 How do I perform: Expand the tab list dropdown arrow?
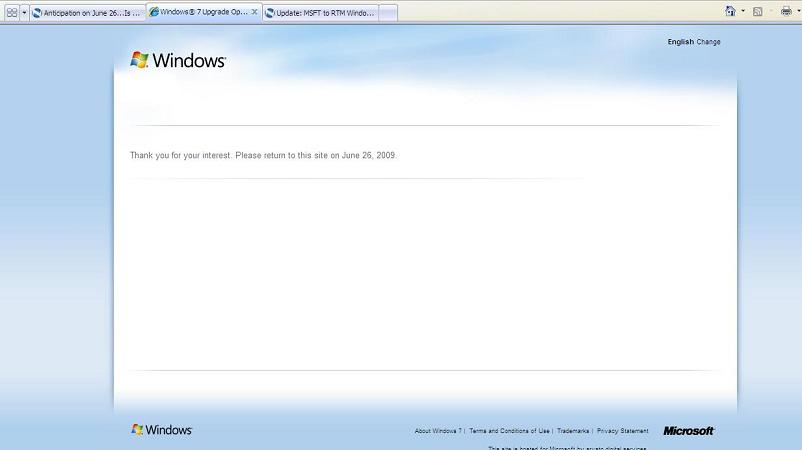[24, 13]
